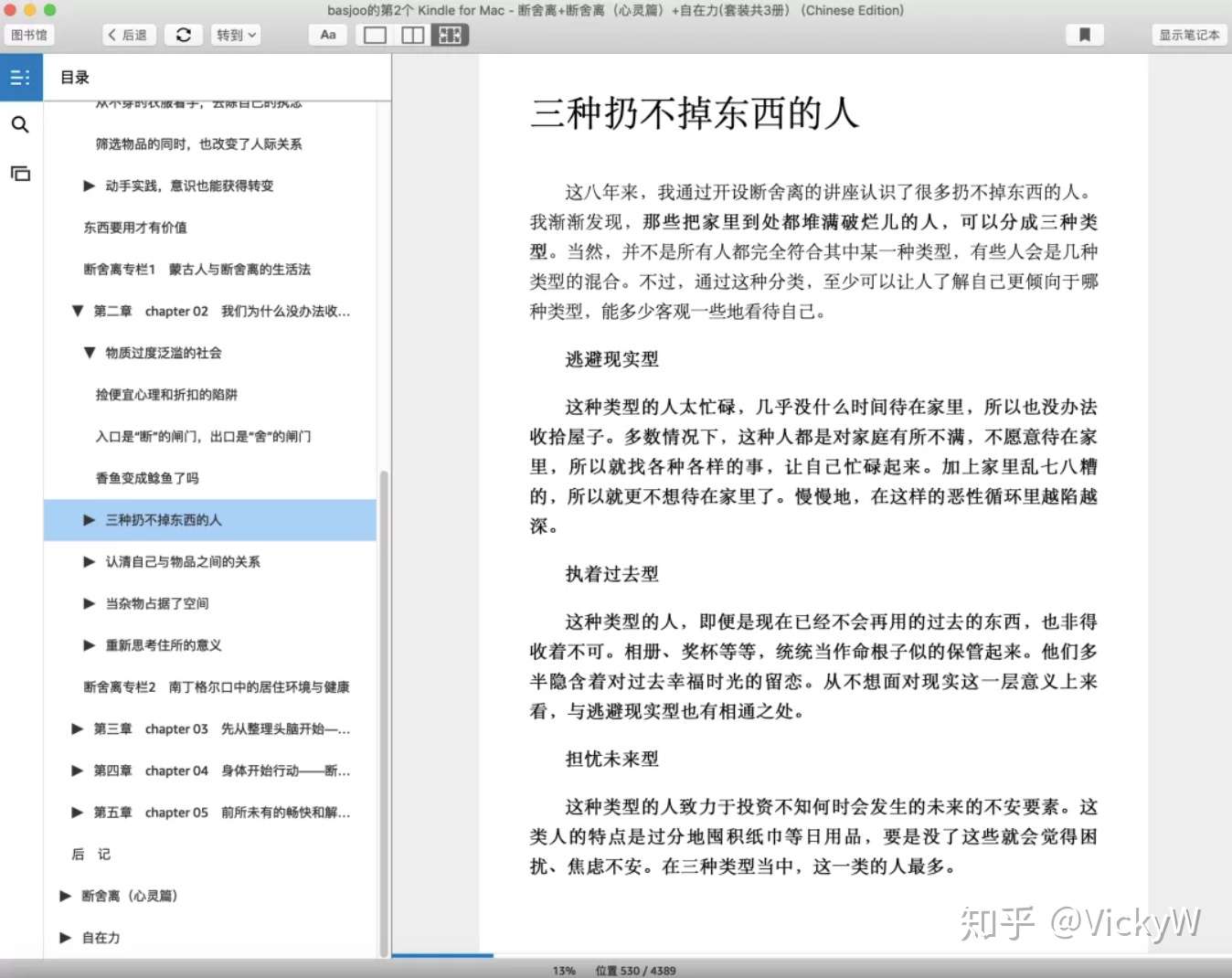
Task: Open 断舍离专栏2 南丁格尔口中的居住环境与健康
Action: pos(217,687)
